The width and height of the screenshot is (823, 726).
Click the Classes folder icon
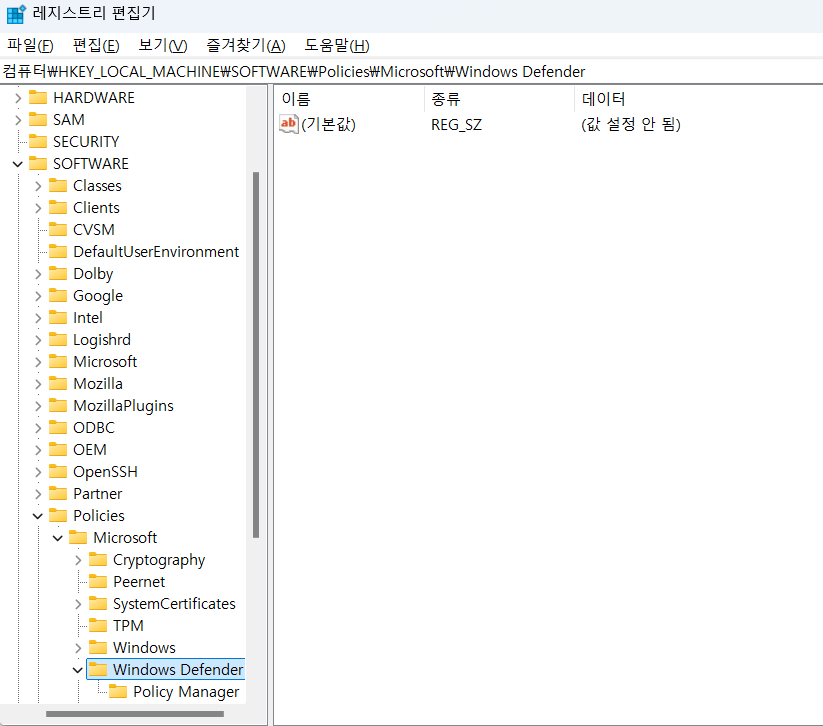coord(58,186)
